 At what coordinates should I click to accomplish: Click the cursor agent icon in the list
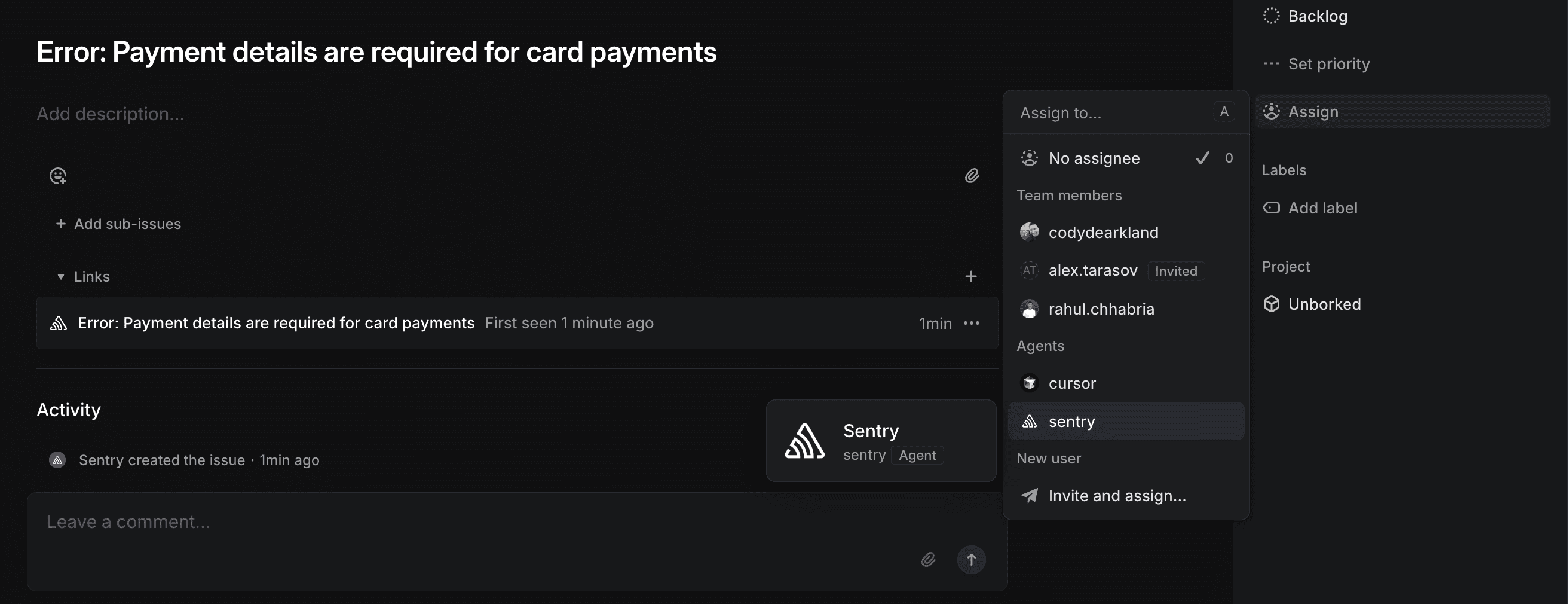pos(1030,383)
